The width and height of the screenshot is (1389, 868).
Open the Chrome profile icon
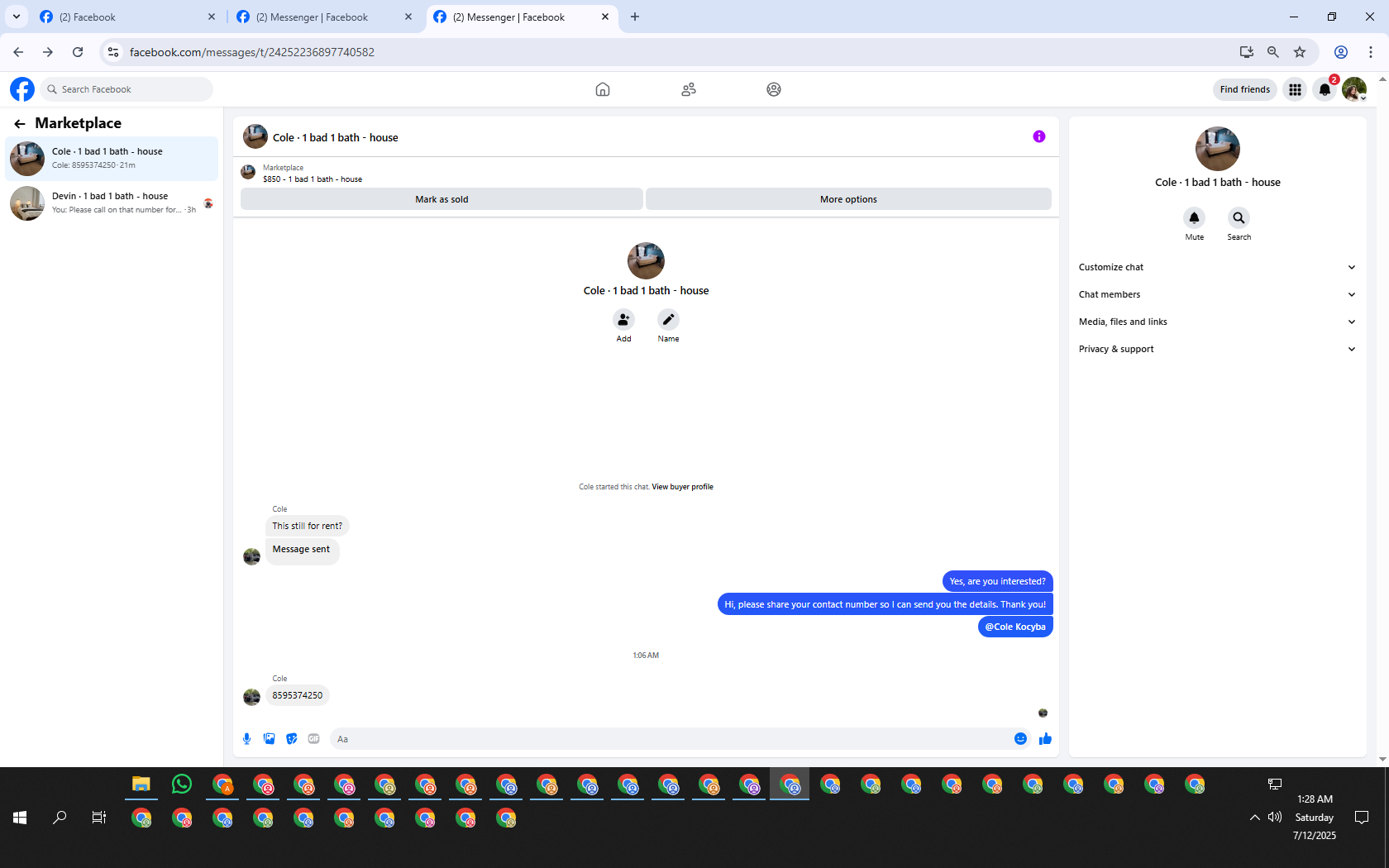pos(1341,52)
